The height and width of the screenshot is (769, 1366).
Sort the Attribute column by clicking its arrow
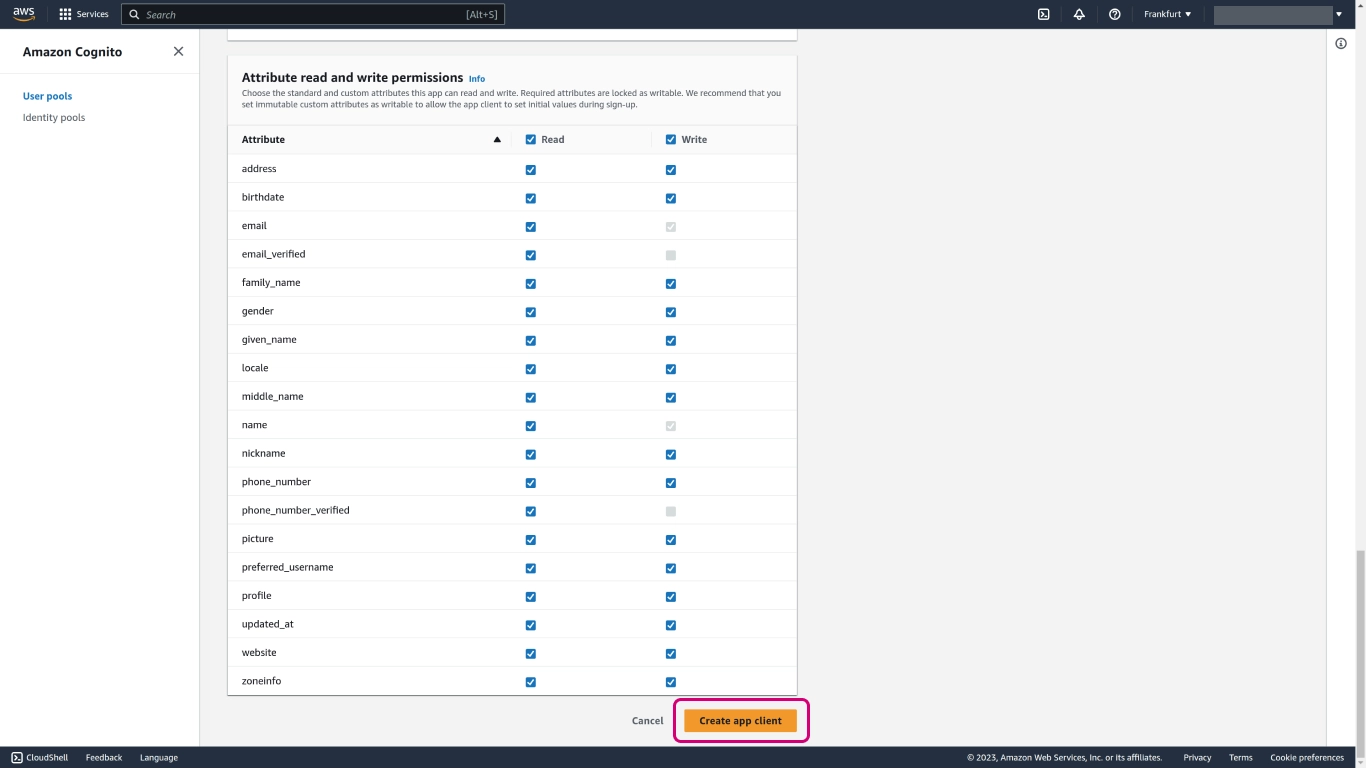[497, 140]
